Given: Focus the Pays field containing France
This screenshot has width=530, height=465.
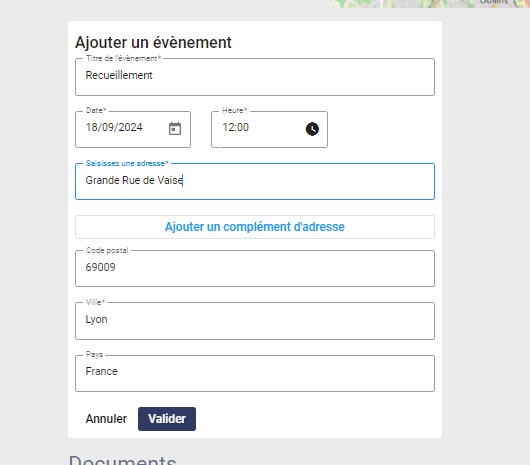Looking at the screenshot, I should click(255, 373).
